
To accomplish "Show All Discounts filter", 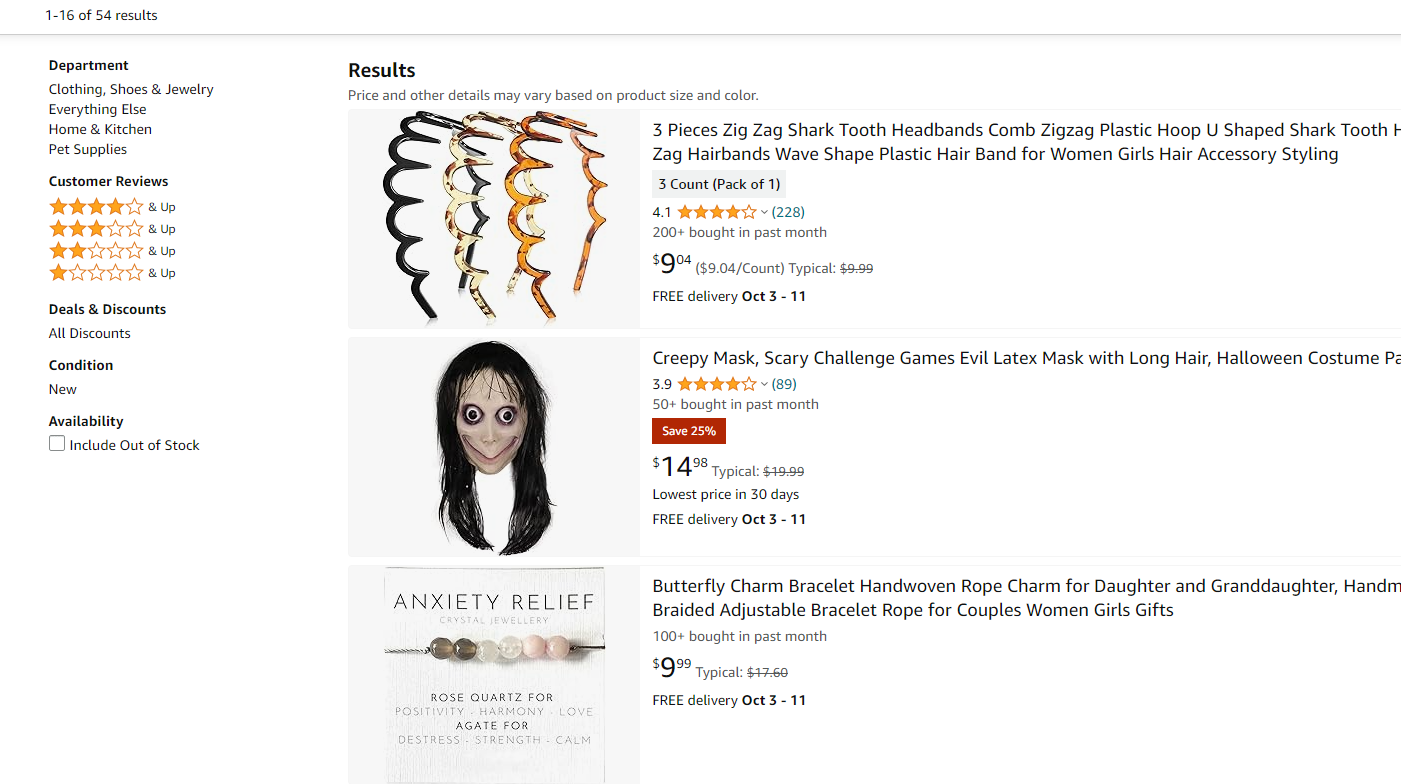I will click(89, 333).
